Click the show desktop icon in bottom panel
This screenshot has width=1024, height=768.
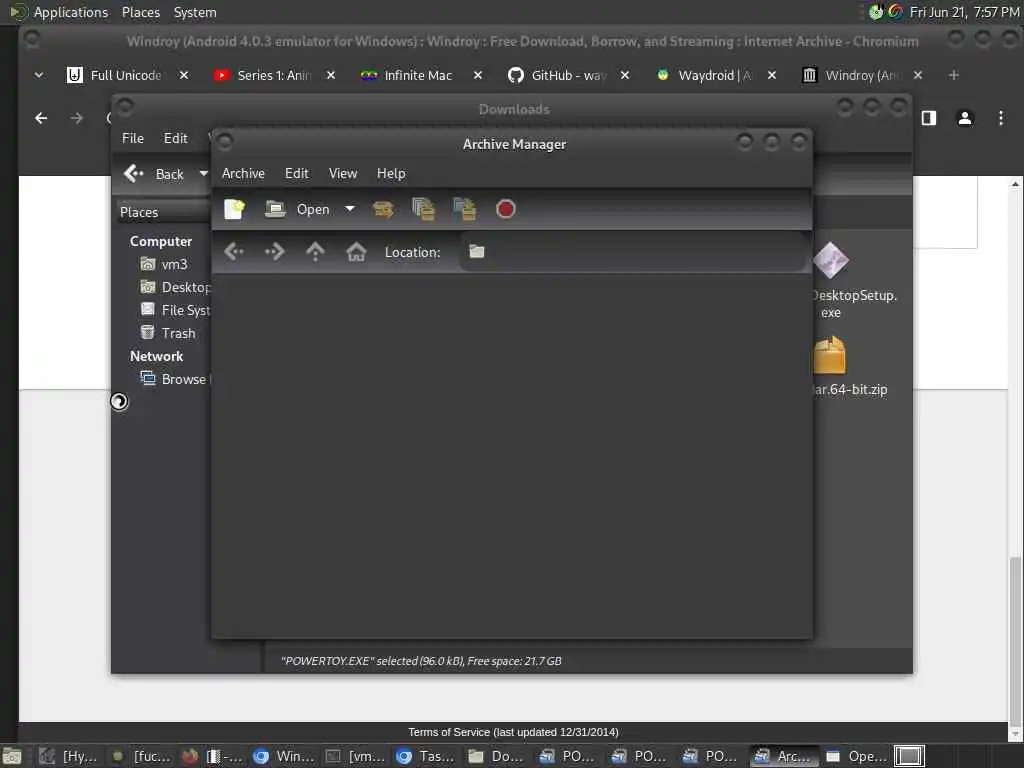(x=12, y=756)
